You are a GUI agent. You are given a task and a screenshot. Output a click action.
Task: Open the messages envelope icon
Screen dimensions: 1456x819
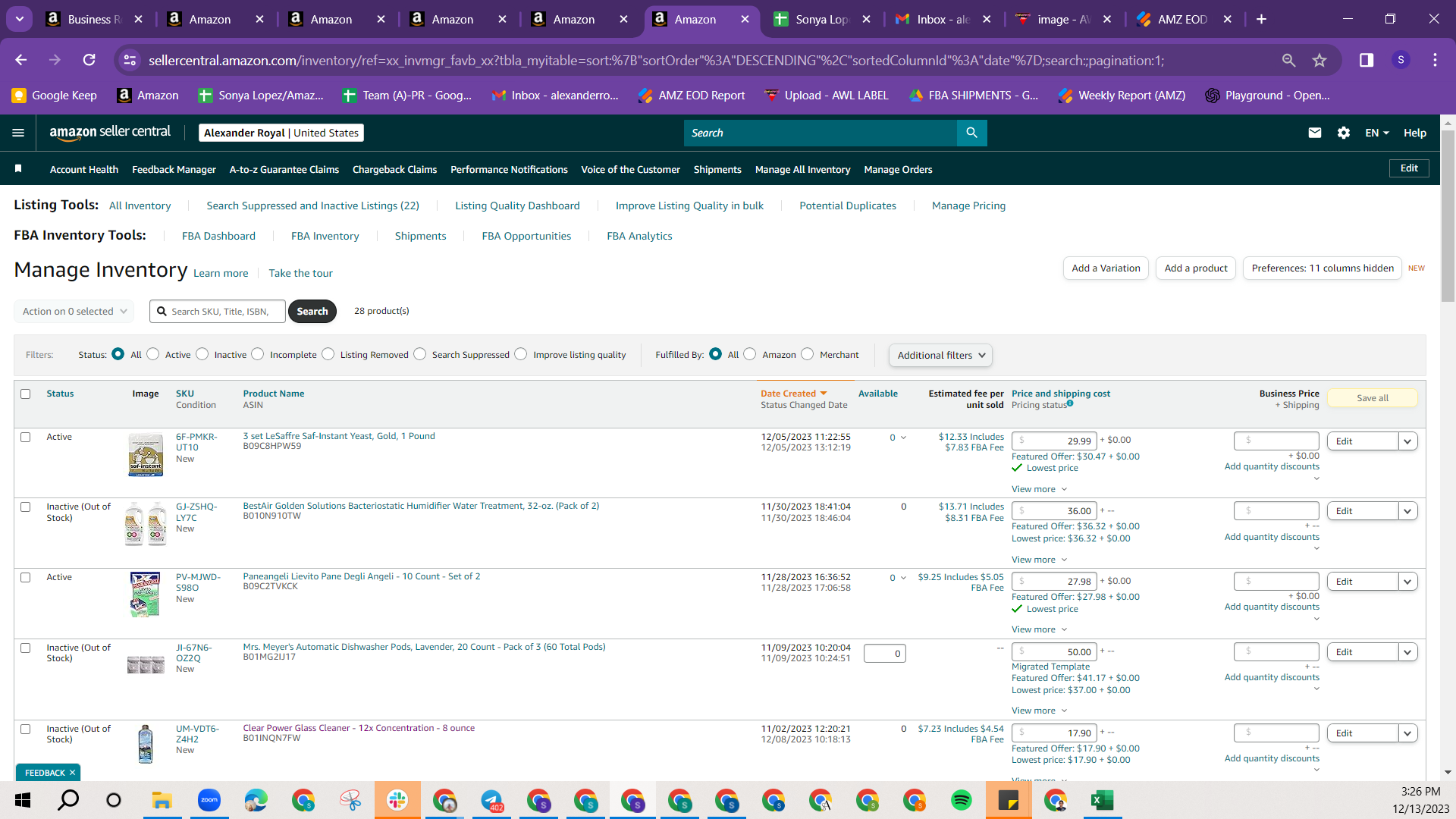click(x=1315, y=133)
